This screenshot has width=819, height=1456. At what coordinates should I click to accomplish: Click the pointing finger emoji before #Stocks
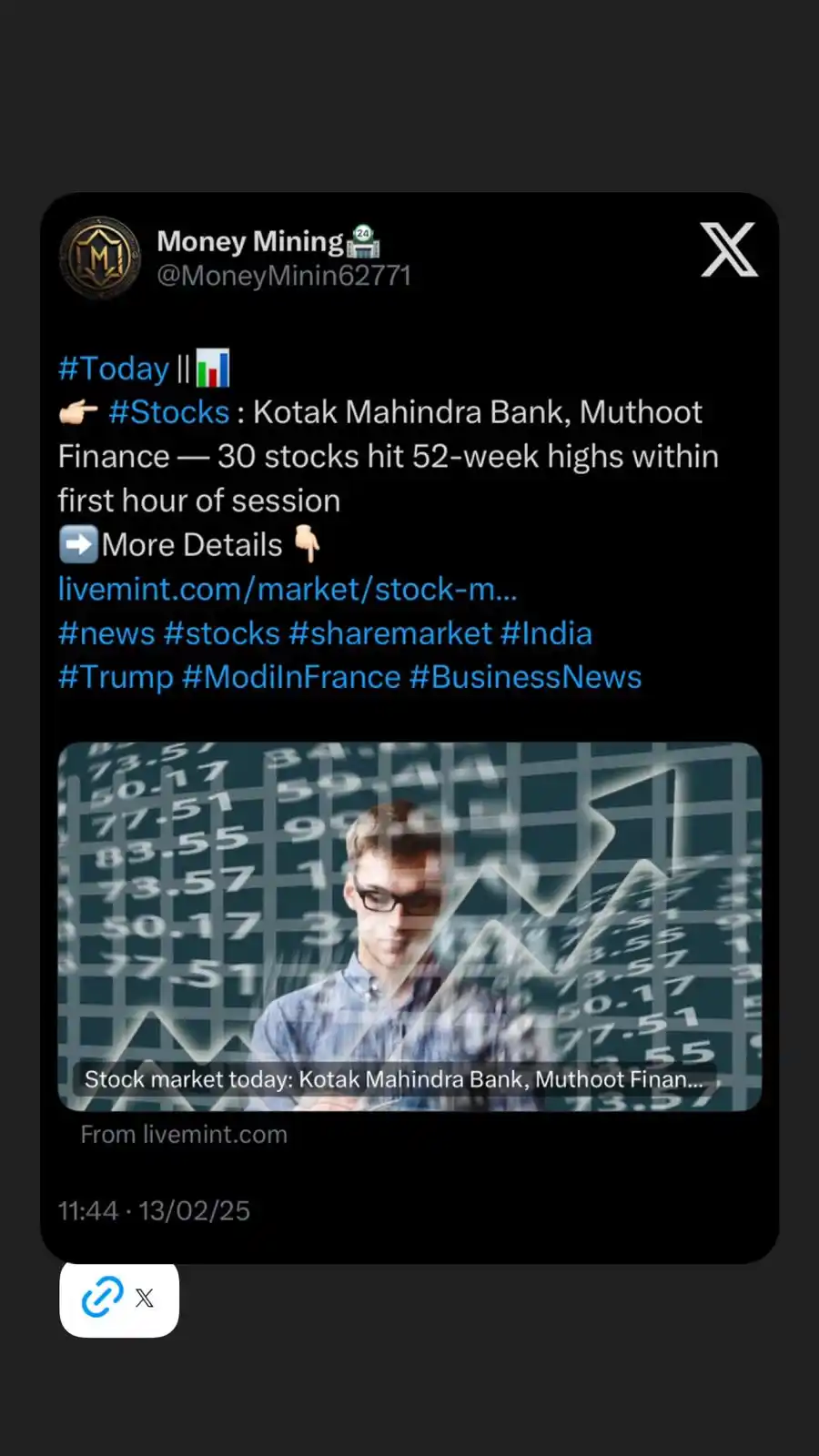pyautogui.click(x=78, y=411)
